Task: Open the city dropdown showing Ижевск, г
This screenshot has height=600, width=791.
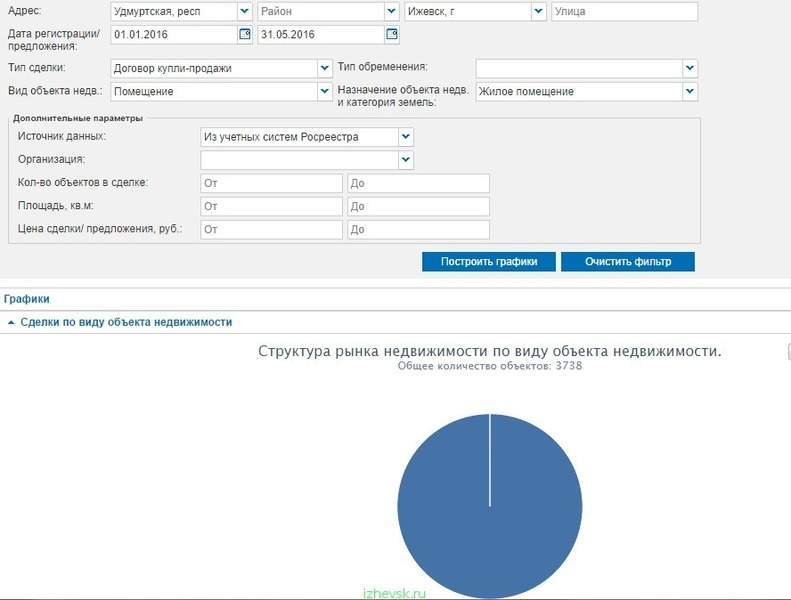Action: click(538, 11)
